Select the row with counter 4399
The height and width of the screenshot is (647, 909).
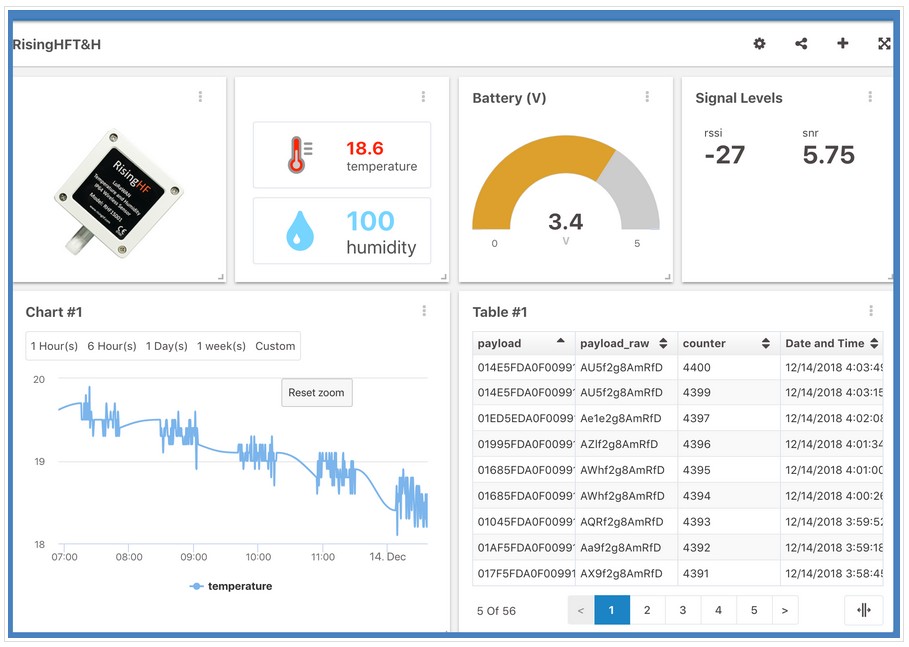pyautogui.click(x=677, y=392)
